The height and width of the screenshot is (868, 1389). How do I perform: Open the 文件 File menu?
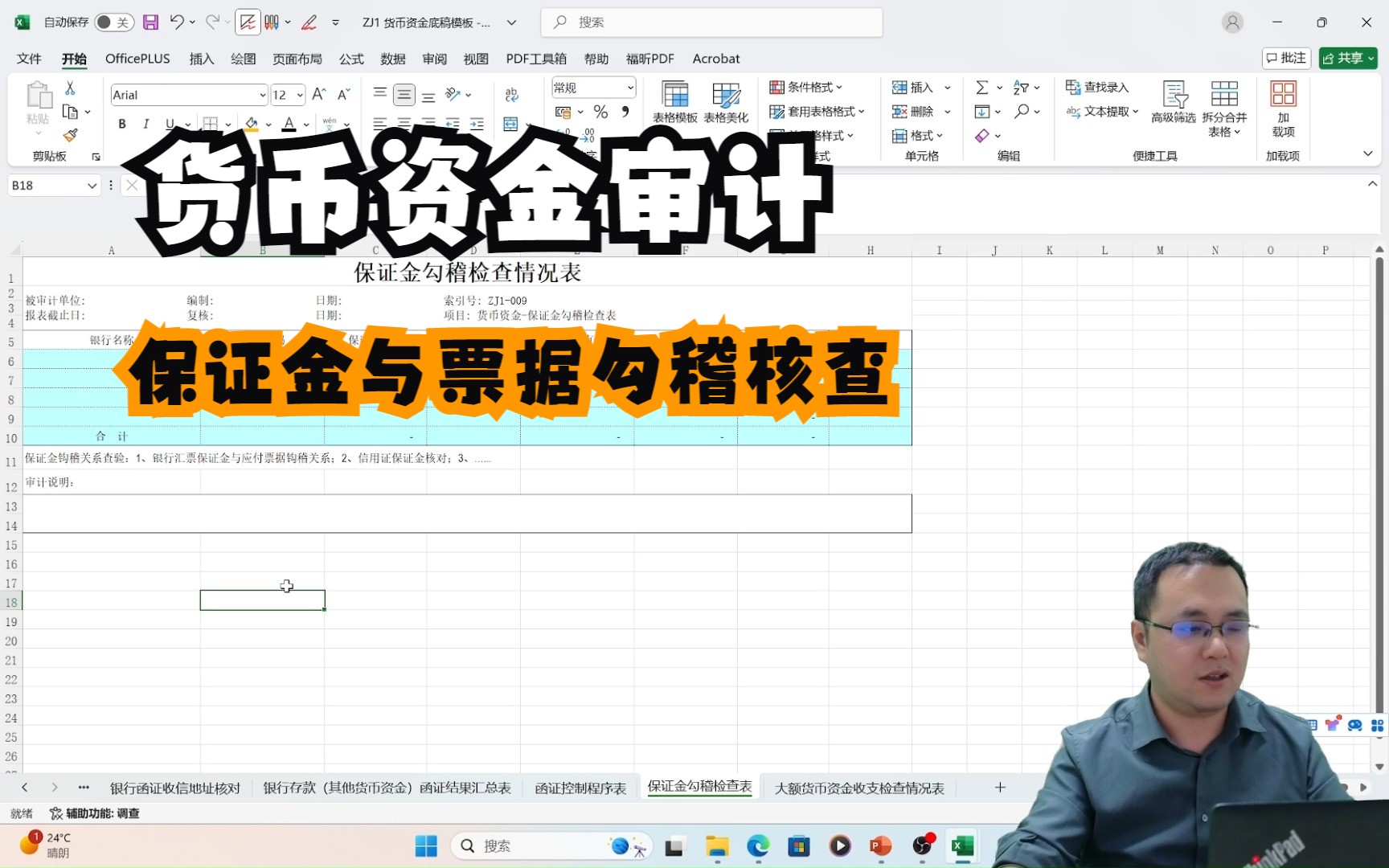pos(29,59)
